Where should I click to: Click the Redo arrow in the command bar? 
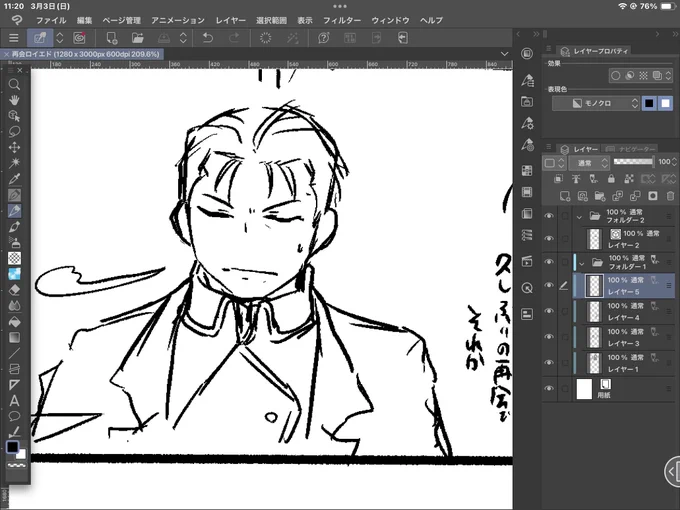tap(234, 38)
